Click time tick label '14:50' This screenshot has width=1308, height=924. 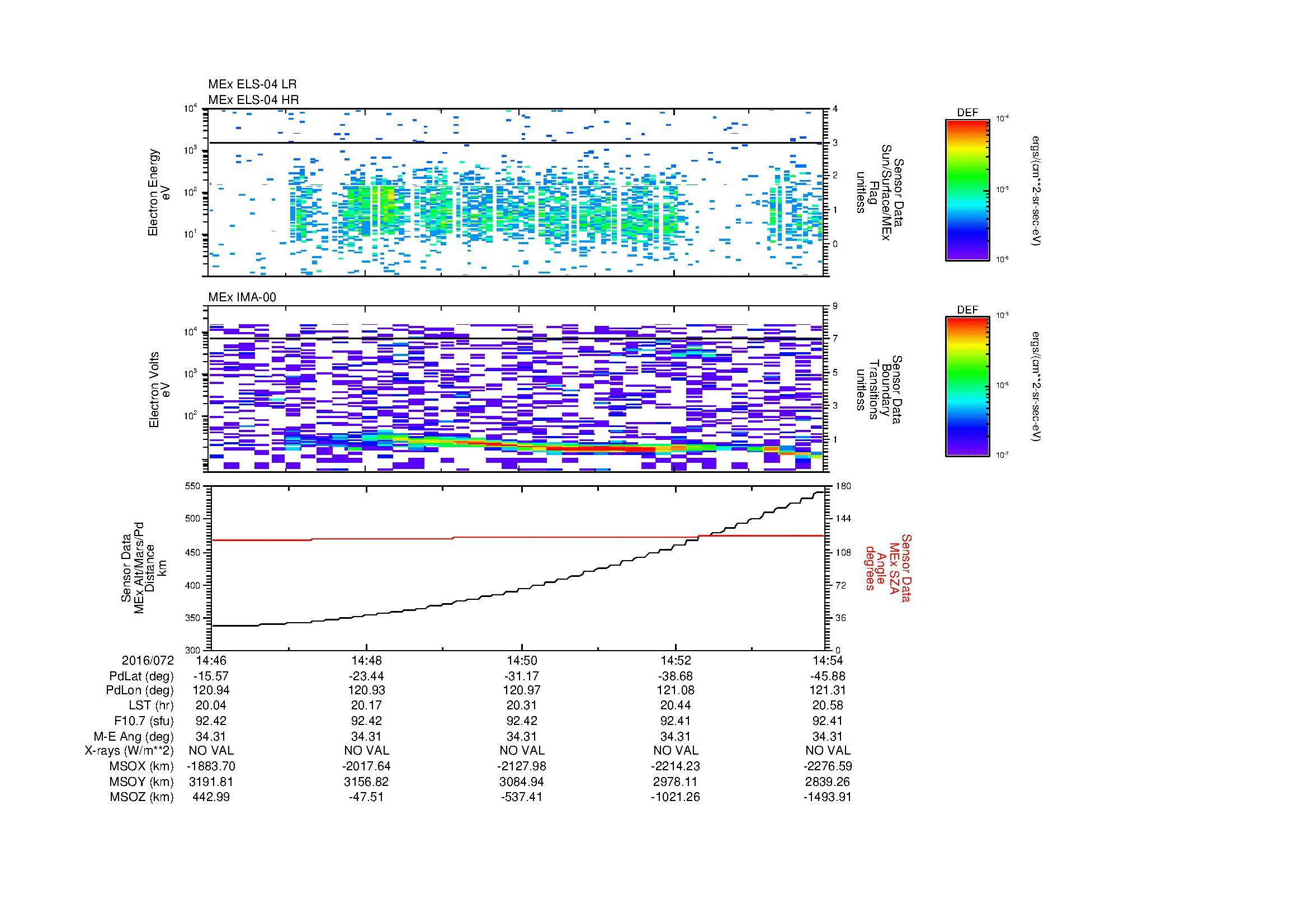coord(521,660)
